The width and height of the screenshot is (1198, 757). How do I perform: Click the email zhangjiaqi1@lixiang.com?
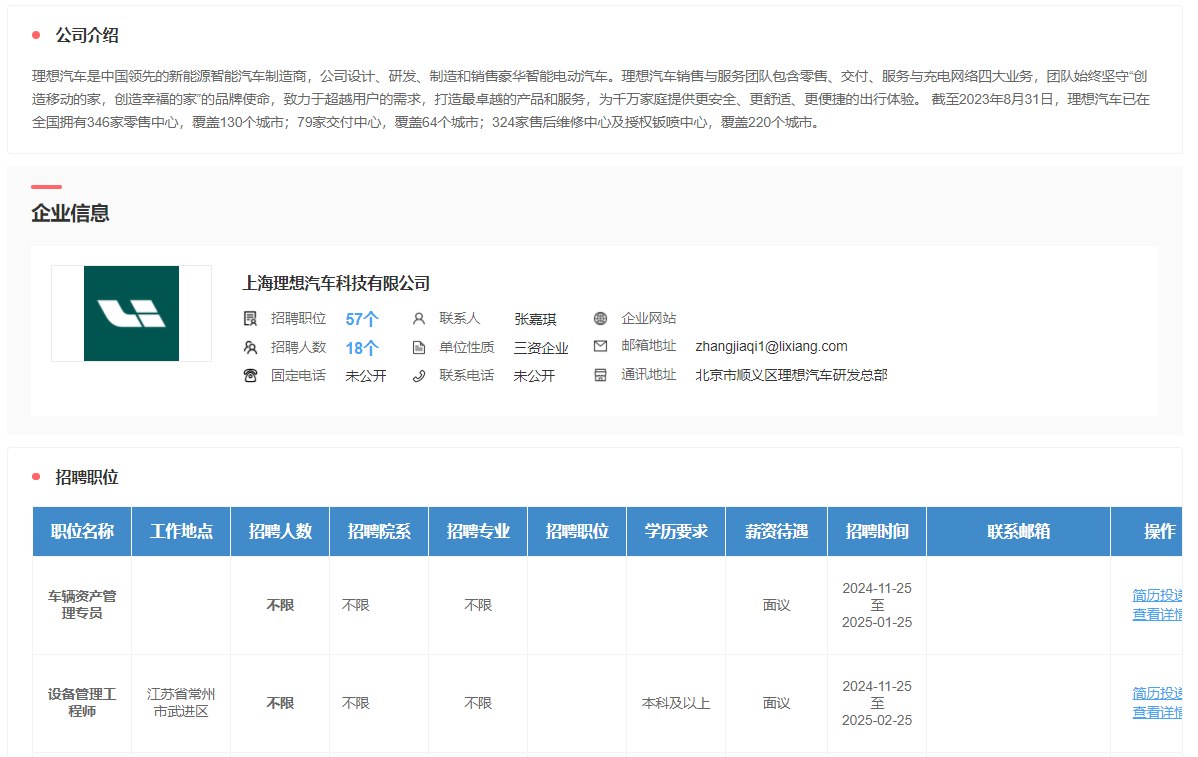[771, 346]
